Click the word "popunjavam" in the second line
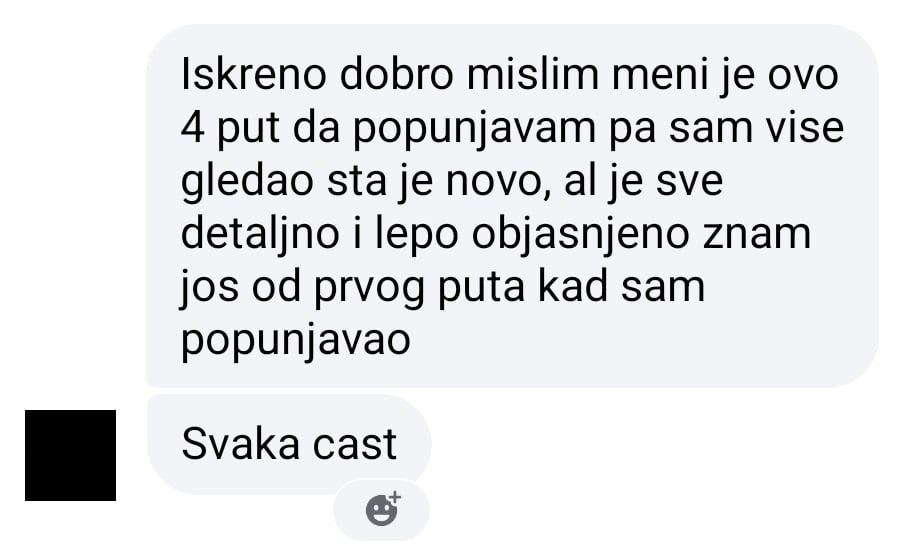This screenshot has height=554, width=899. click(x=474, y=130)
